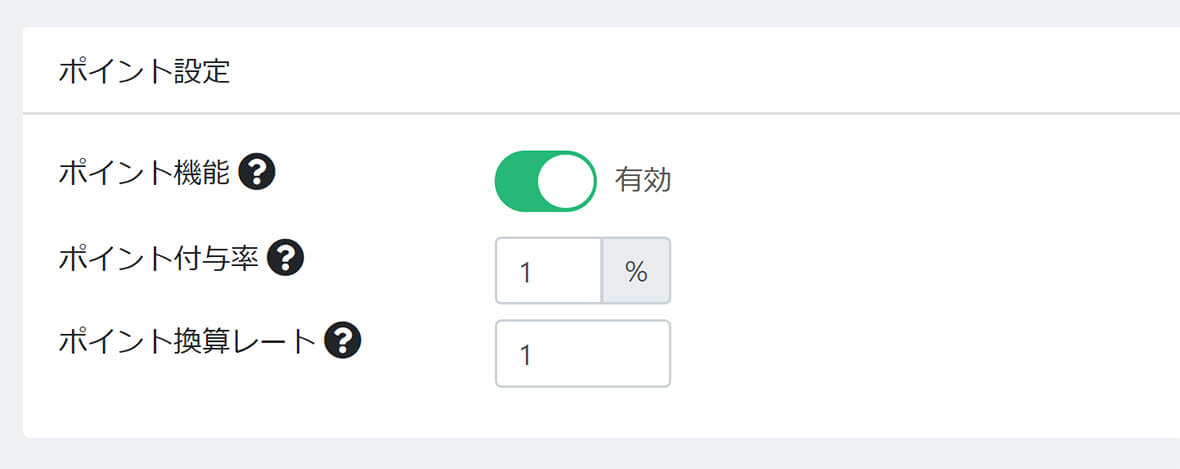Click the ポイント設定 panel heading

coord(144,73)
